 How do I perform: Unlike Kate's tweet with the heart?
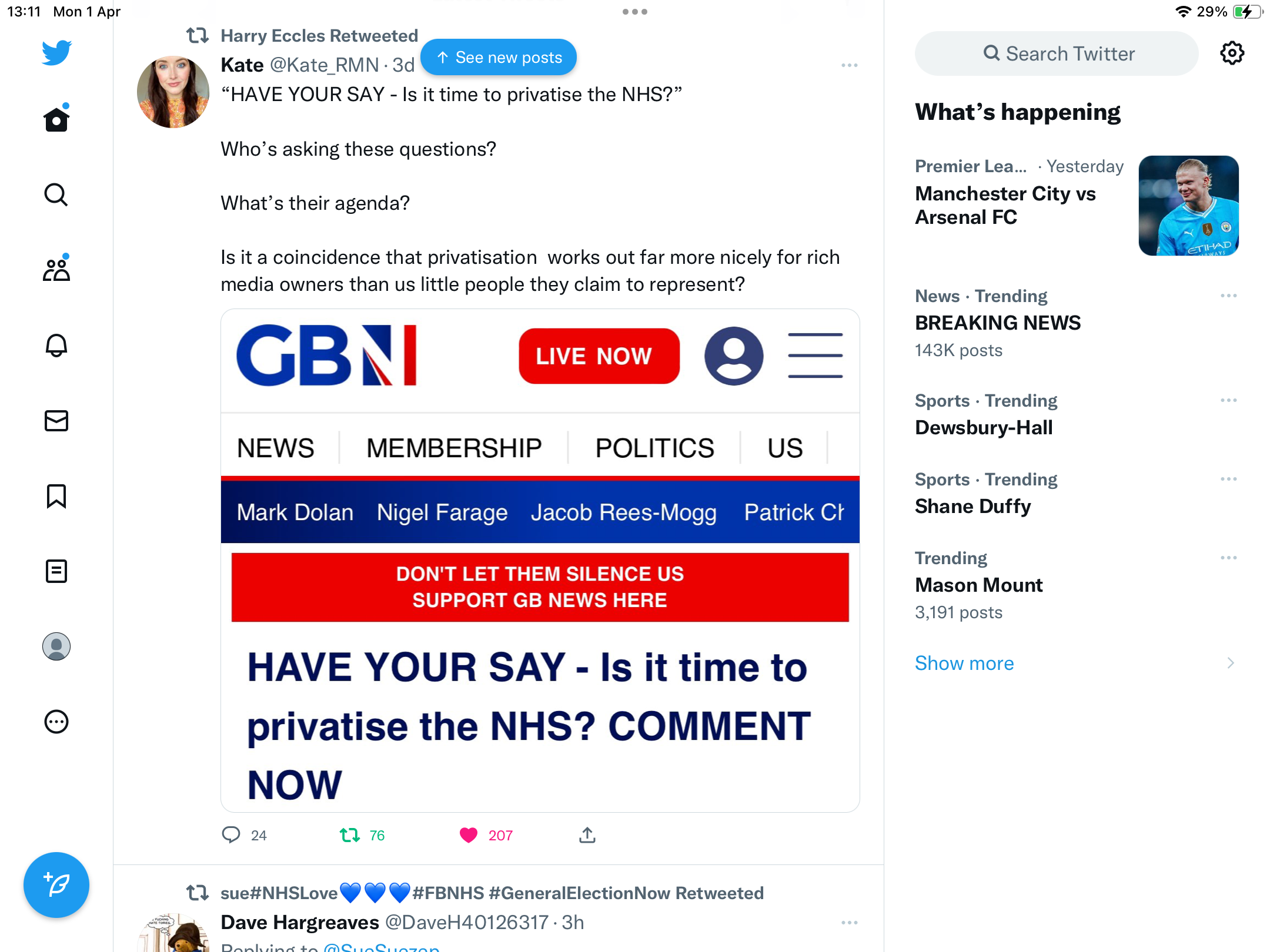click(469, 835)
